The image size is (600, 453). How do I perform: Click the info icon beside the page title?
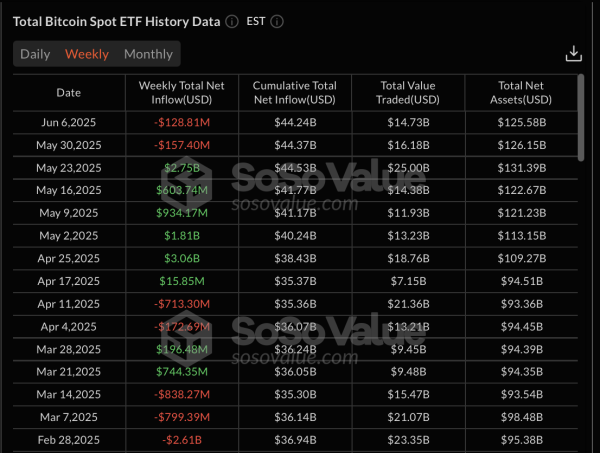pos(232,21)
